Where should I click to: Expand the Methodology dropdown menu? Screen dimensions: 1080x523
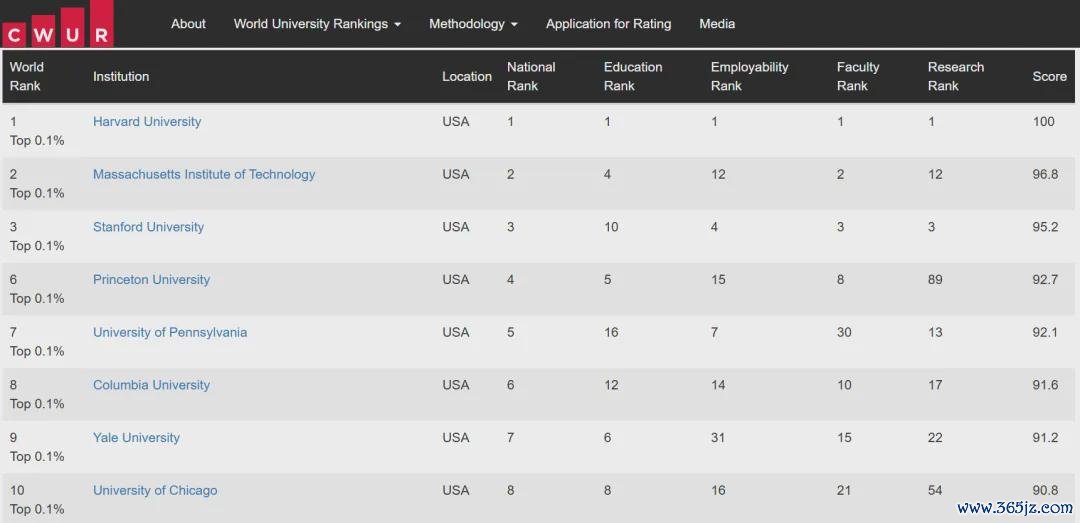point(473,23)
